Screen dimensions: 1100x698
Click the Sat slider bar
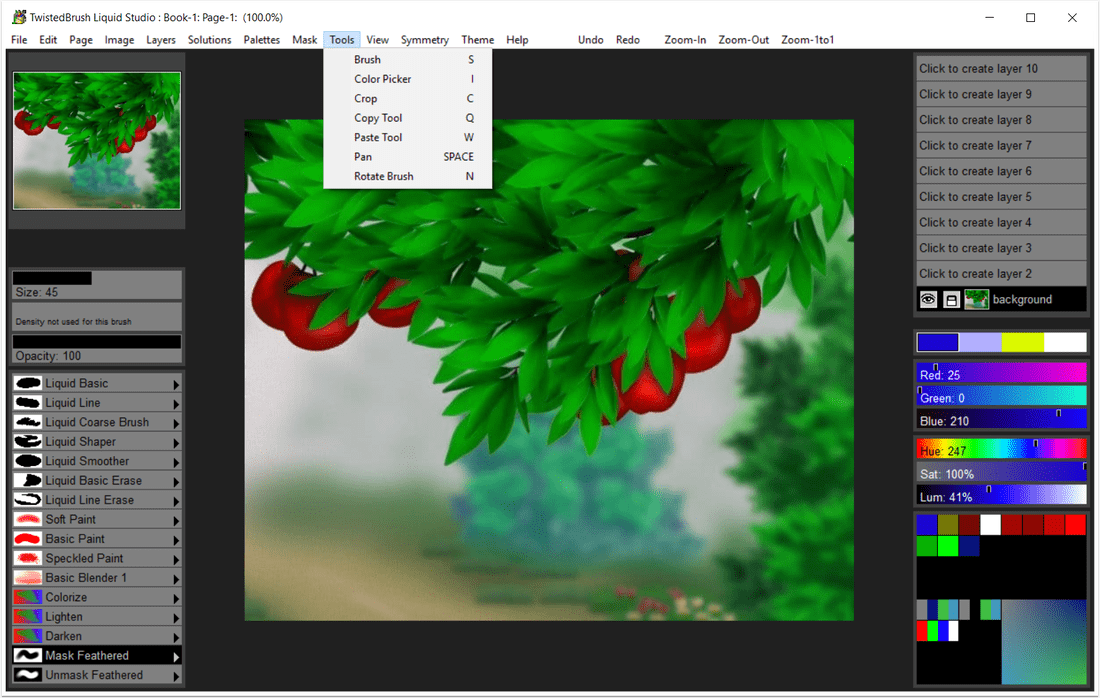(x=1001, y=473)
